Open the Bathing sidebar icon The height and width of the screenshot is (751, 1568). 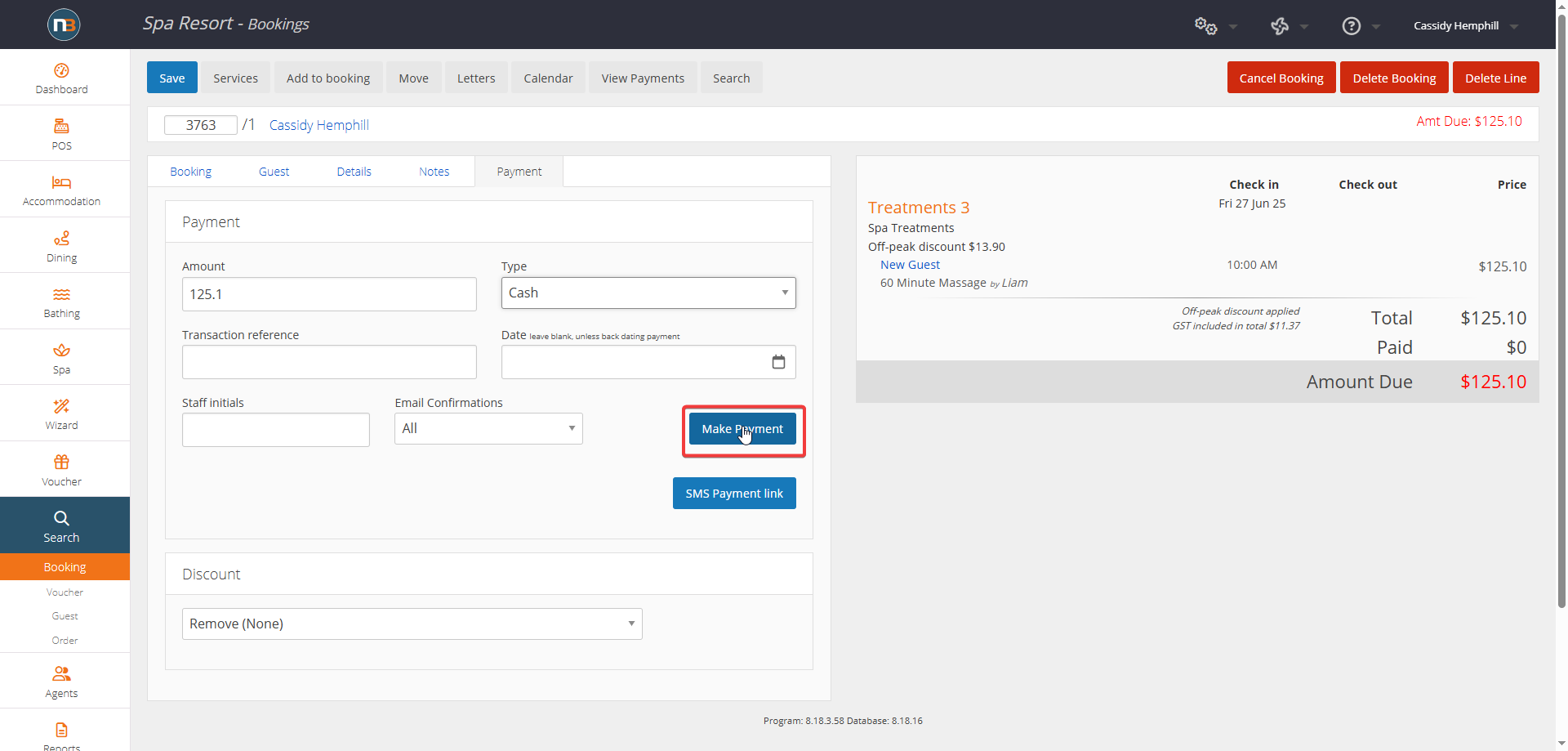[x=61, y=294]
